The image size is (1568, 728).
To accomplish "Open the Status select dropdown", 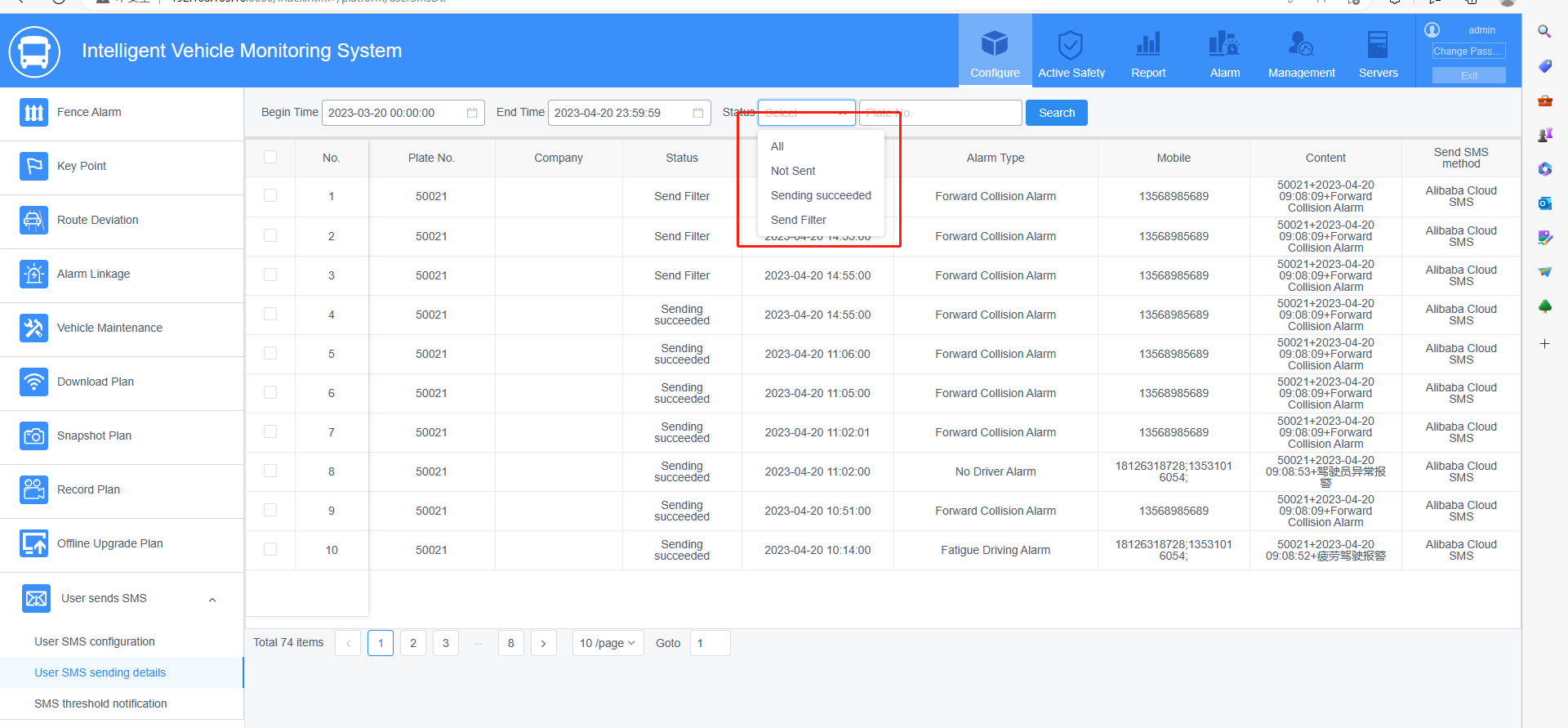I will [x=807, y=113].
